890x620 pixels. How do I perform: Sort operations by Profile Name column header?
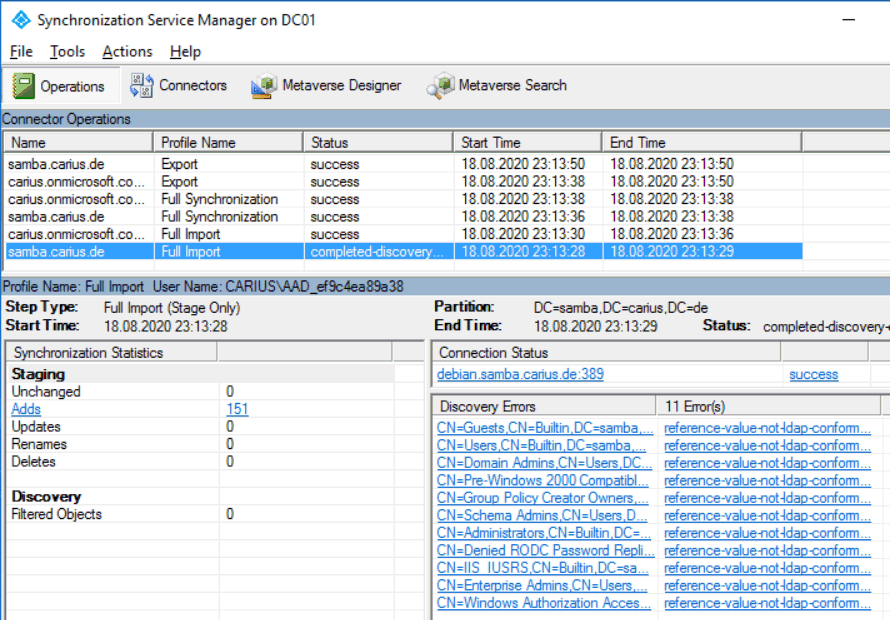click(x=228, y=142)
